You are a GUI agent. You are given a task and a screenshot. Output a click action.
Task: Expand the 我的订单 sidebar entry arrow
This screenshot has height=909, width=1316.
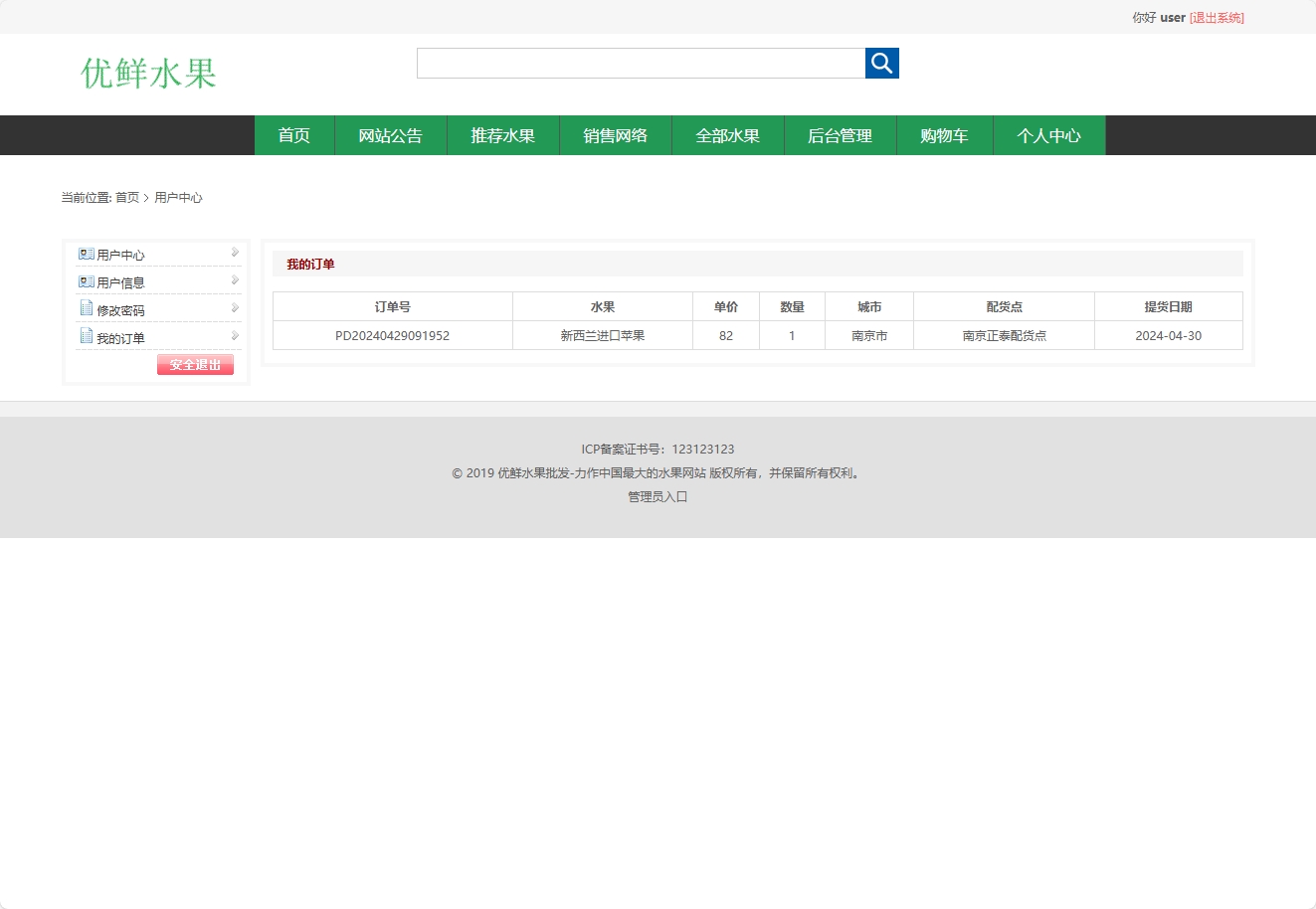(x=235, y=336)
